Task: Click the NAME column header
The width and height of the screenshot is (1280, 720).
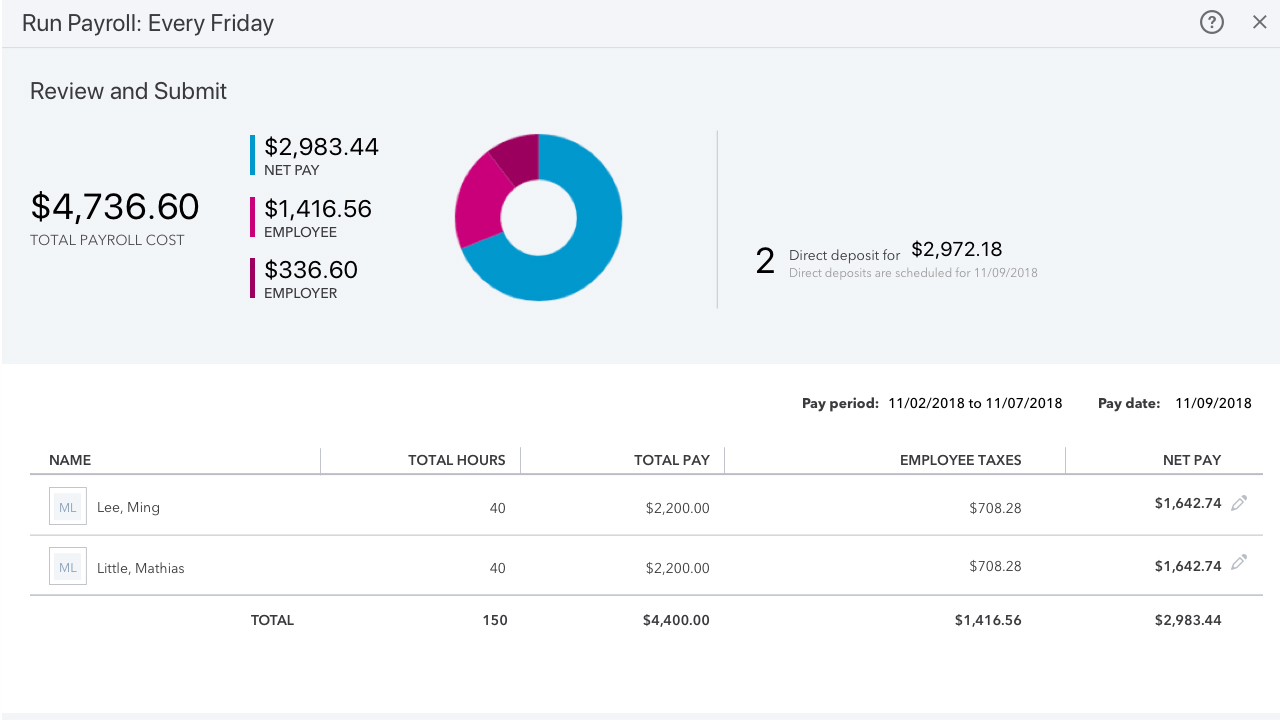Action: [x=70, y=460]
